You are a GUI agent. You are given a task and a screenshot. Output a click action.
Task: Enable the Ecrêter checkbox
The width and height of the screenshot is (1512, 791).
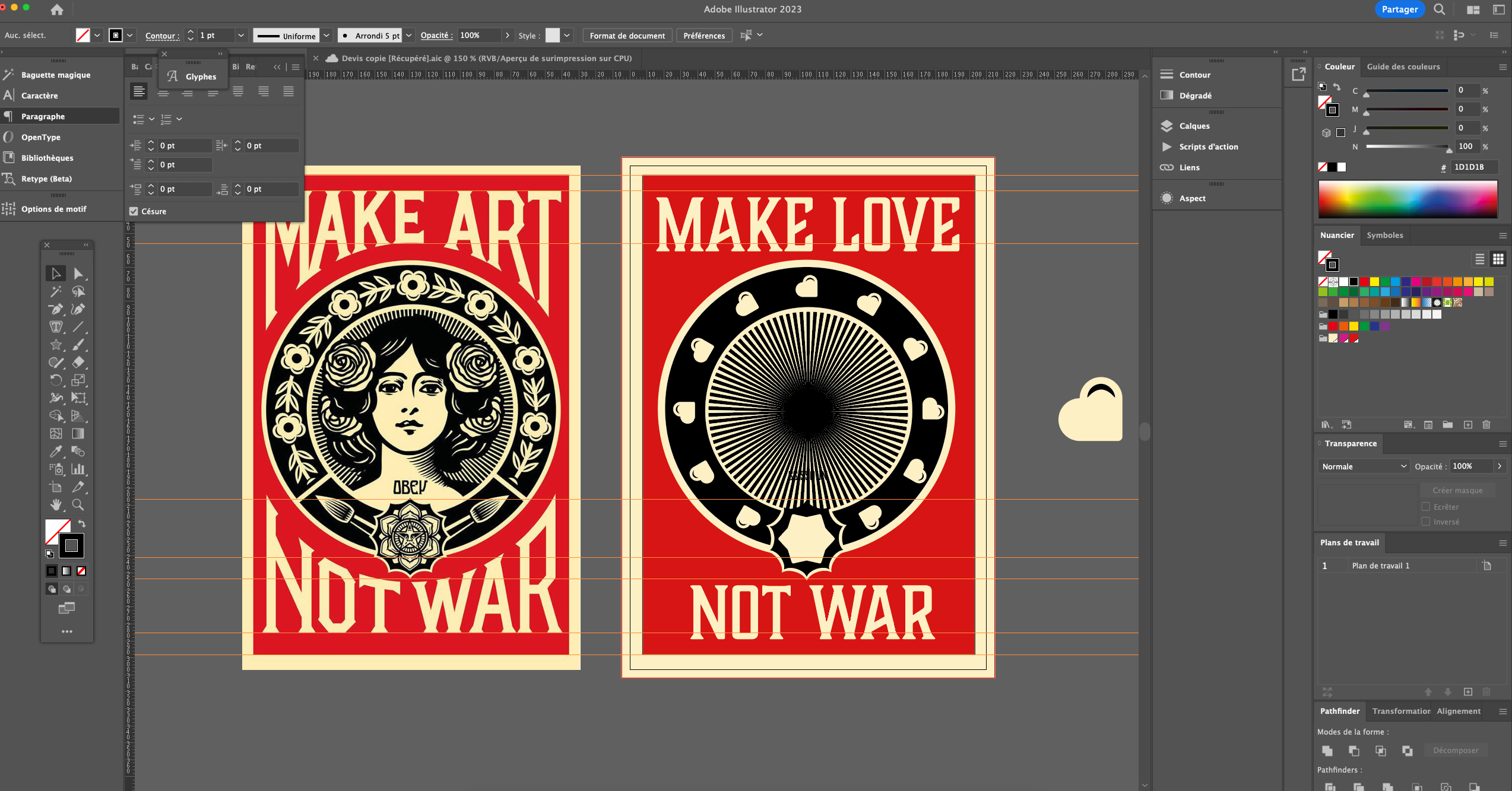[1426, 507]
